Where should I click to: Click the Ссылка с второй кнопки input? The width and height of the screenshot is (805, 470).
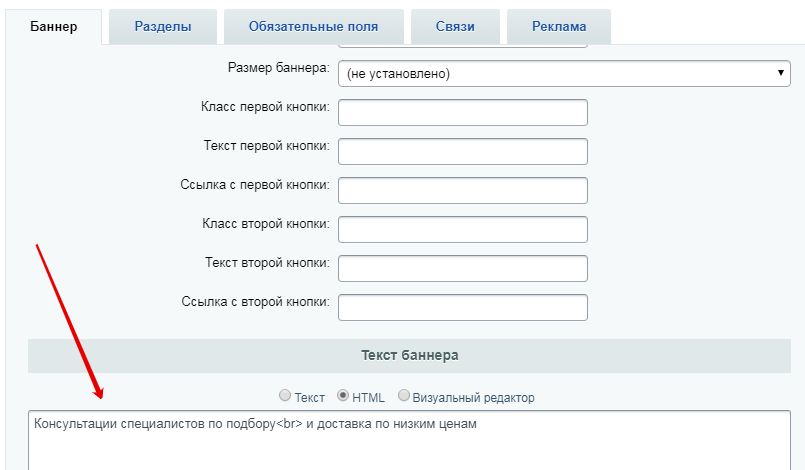point(463,308)
